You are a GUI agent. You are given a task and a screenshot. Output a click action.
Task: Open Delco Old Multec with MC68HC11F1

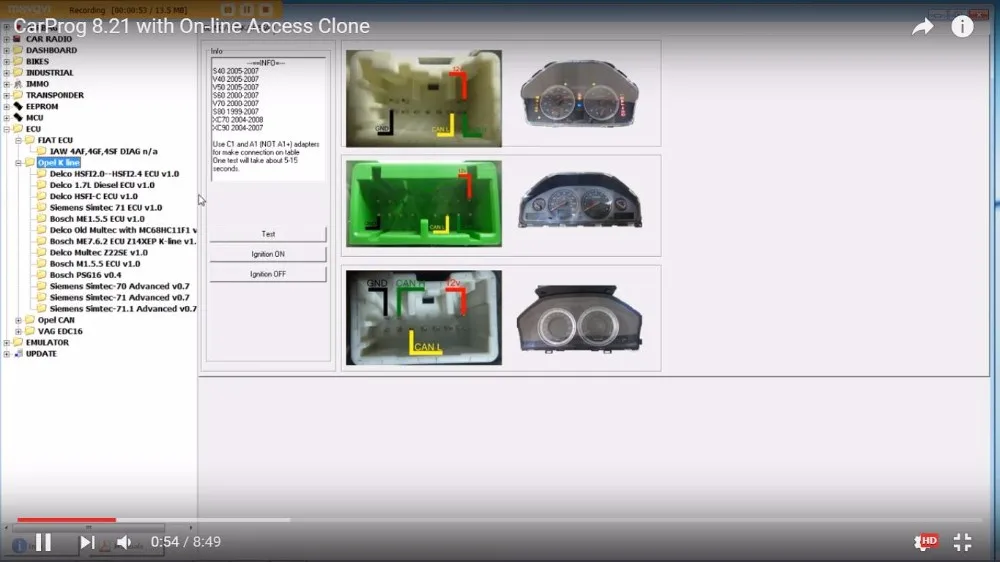tap(123, 230)
